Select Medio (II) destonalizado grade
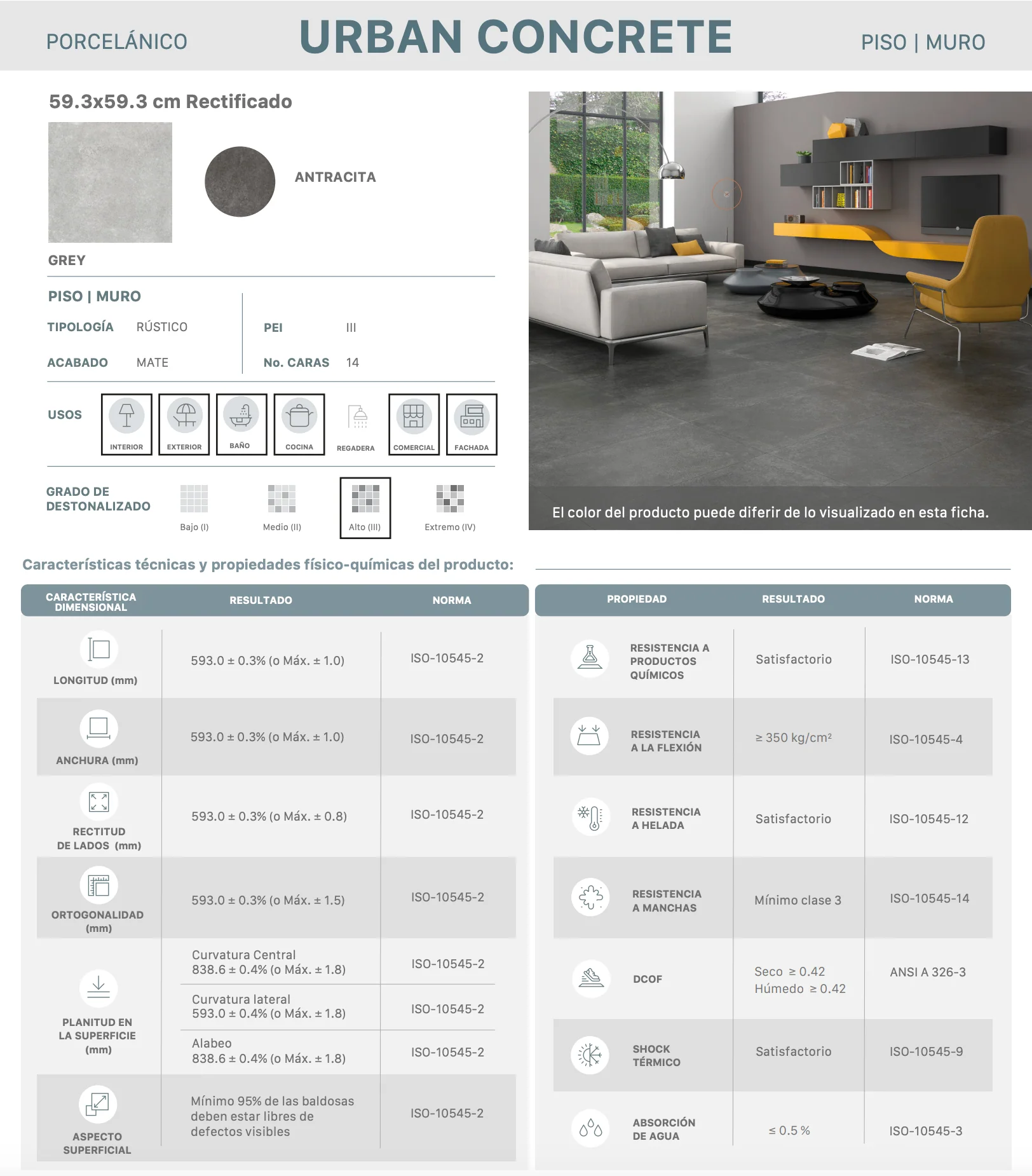This screenshot has height=1176, width=1032. coord(282,507)
